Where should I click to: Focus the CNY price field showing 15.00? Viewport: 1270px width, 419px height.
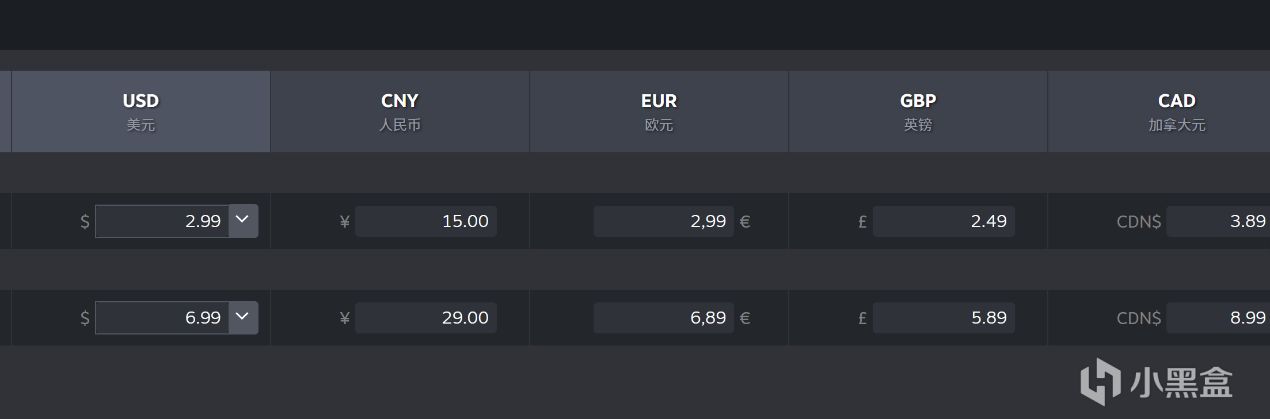[x=426, y=221]
